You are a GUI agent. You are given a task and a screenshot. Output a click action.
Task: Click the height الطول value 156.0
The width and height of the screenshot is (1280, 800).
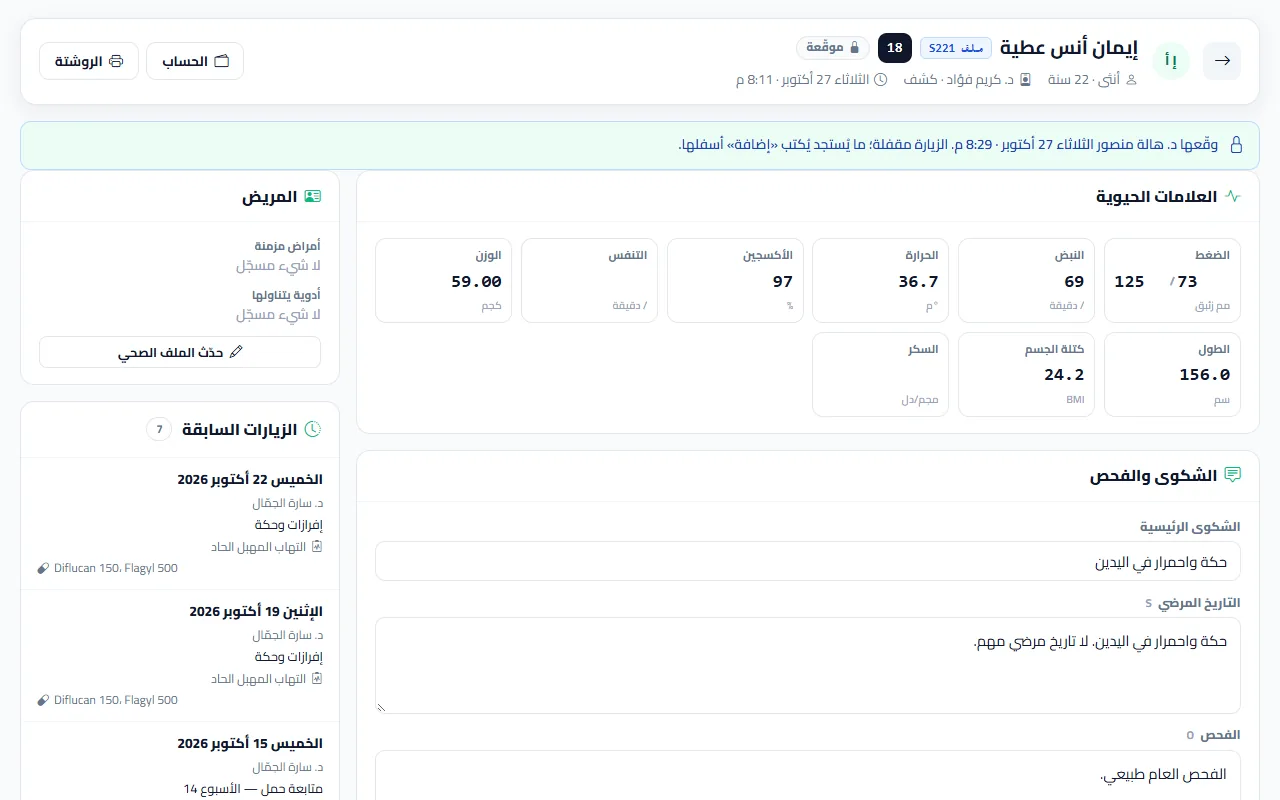[1204, 375]
